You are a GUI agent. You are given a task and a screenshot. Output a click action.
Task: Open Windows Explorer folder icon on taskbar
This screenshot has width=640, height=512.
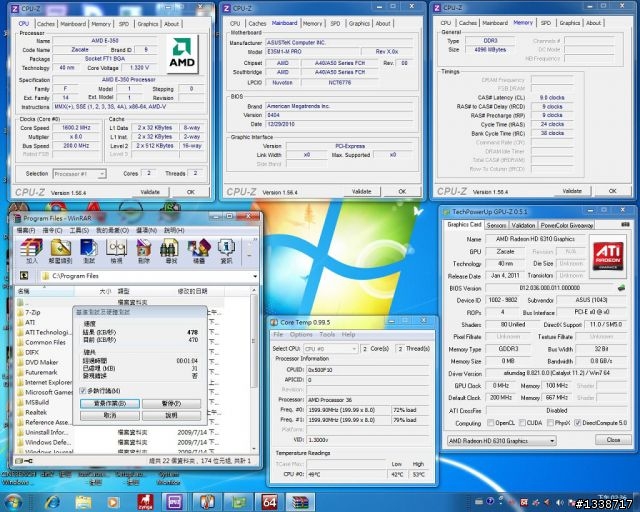tap(83, 502)
